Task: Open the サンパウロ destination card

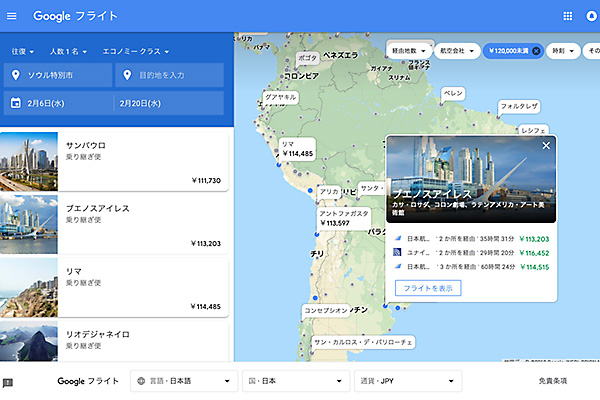Action: (x=114, y=162)
